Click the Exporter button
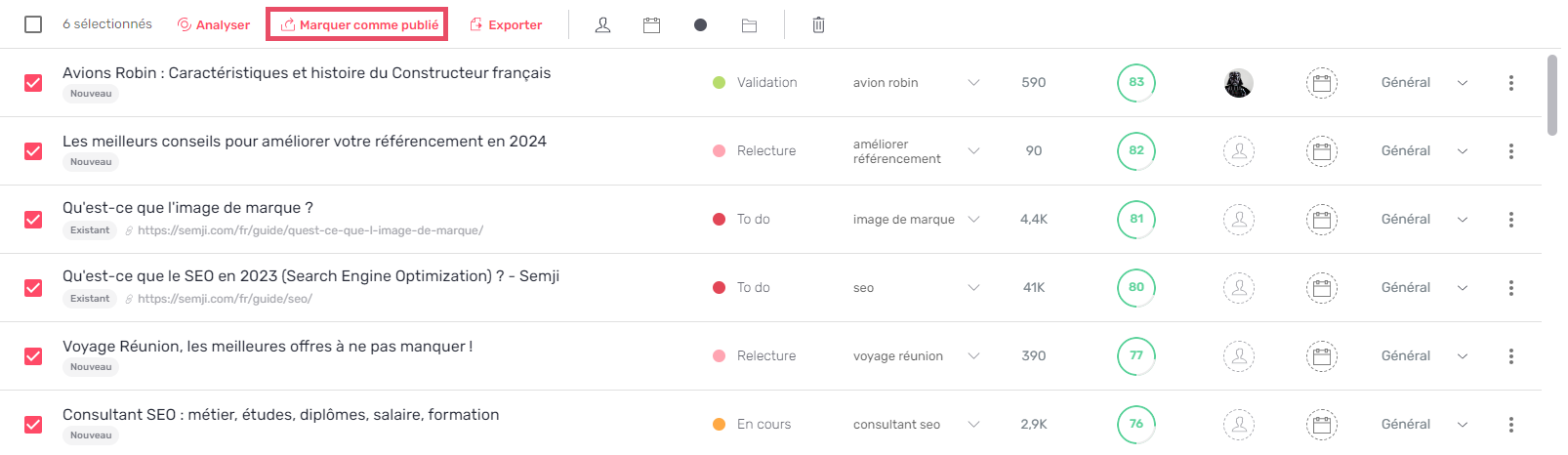This screenshot has width=1568, height=455. [506, 25]
